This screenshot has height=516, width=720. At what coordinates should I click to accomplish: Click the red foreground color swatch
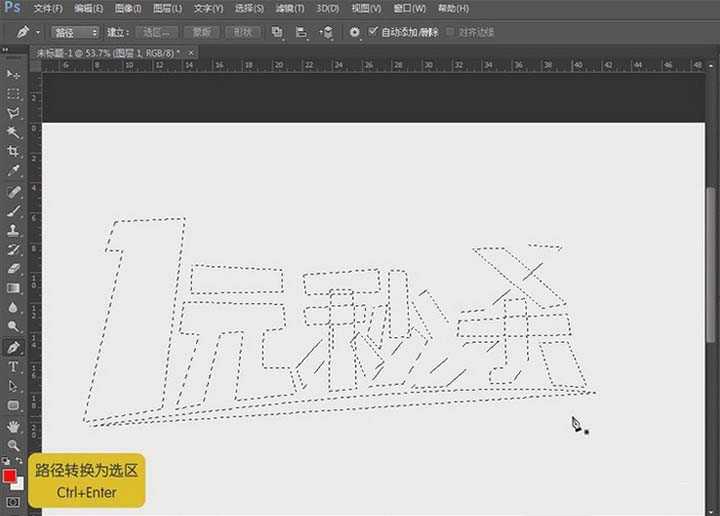coord(10,476)
